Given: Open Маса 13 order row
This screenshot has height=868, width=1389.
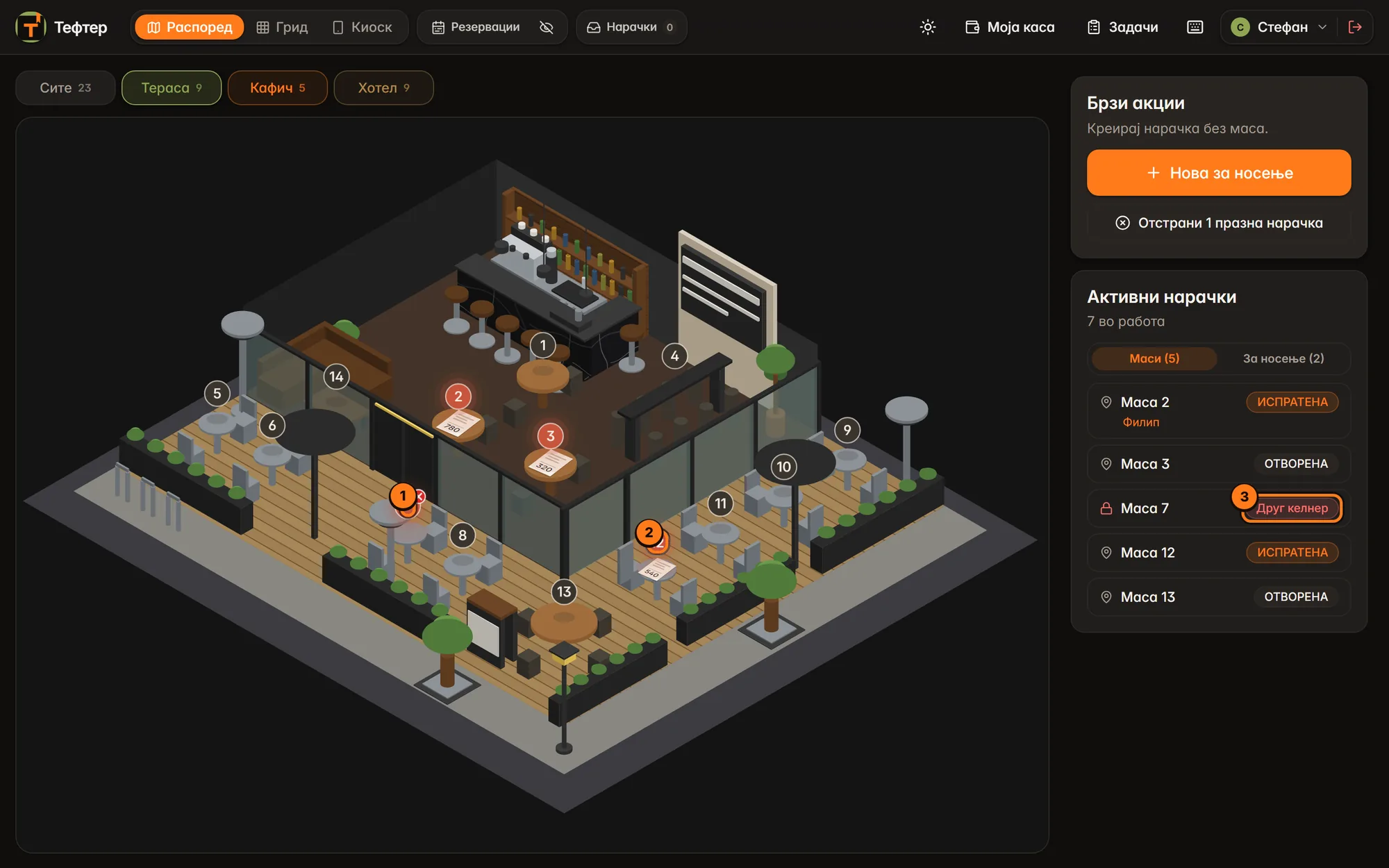Looking at the screenshot, I should 1219,597.
